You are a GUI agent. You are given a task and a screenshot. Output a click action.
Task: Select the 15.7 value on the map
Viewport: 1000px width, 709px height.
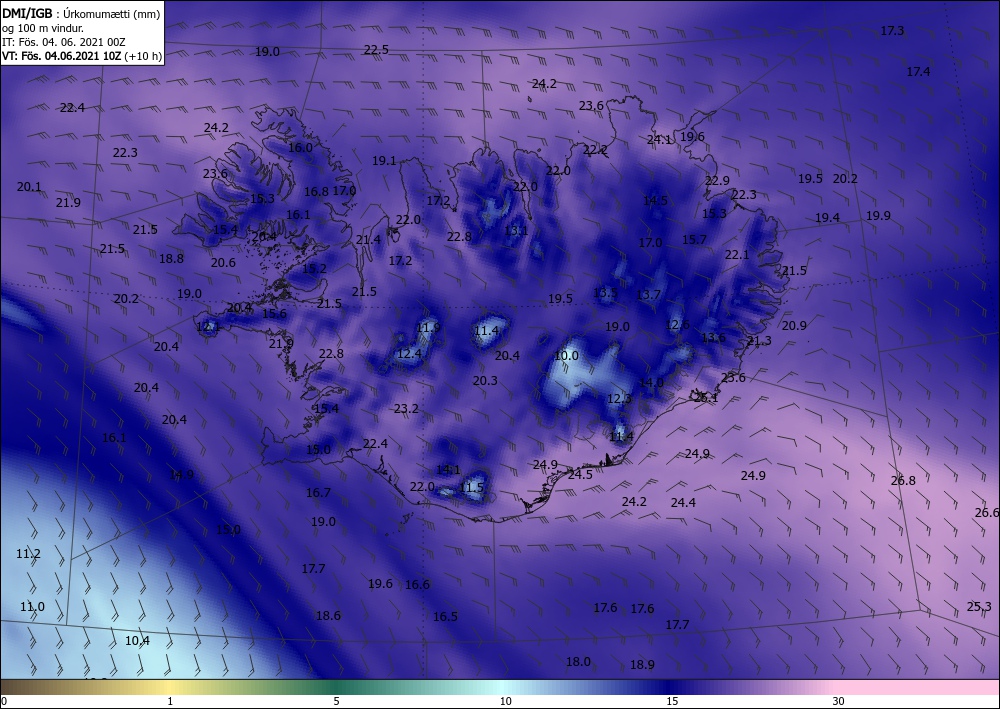(x=695, y=239)
